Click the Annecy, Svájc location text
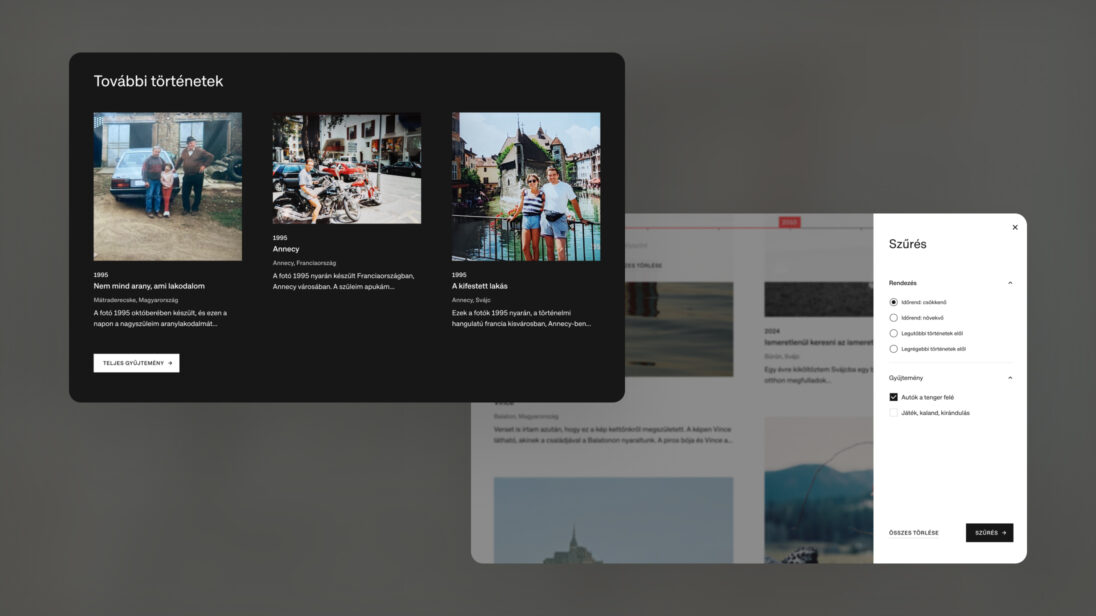Image resolution: width=1096 pixels, height=616 pixels. click(471, 300)
